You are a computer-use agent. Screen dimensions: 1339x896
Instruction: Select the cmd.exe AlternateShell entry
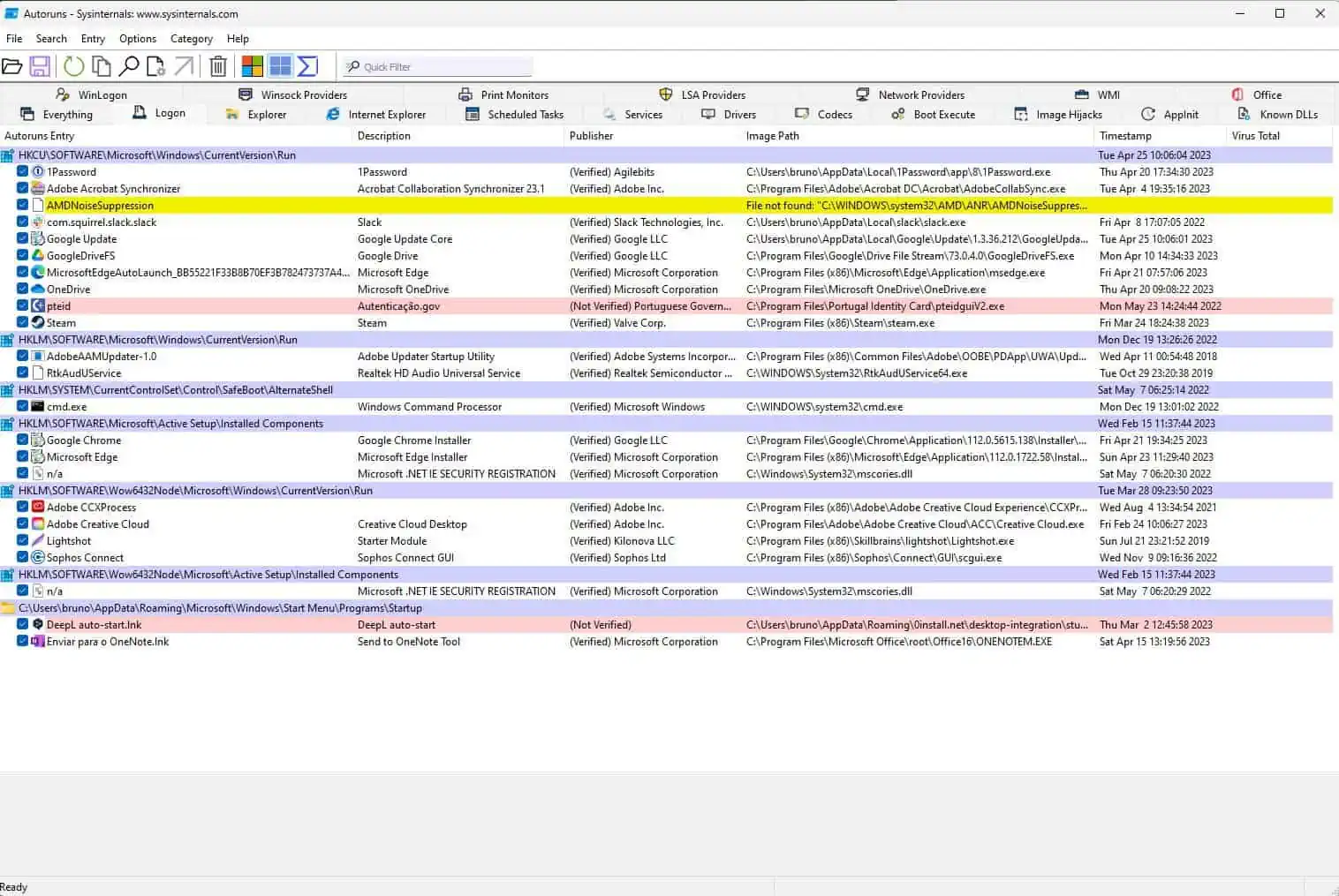point(667,406)
